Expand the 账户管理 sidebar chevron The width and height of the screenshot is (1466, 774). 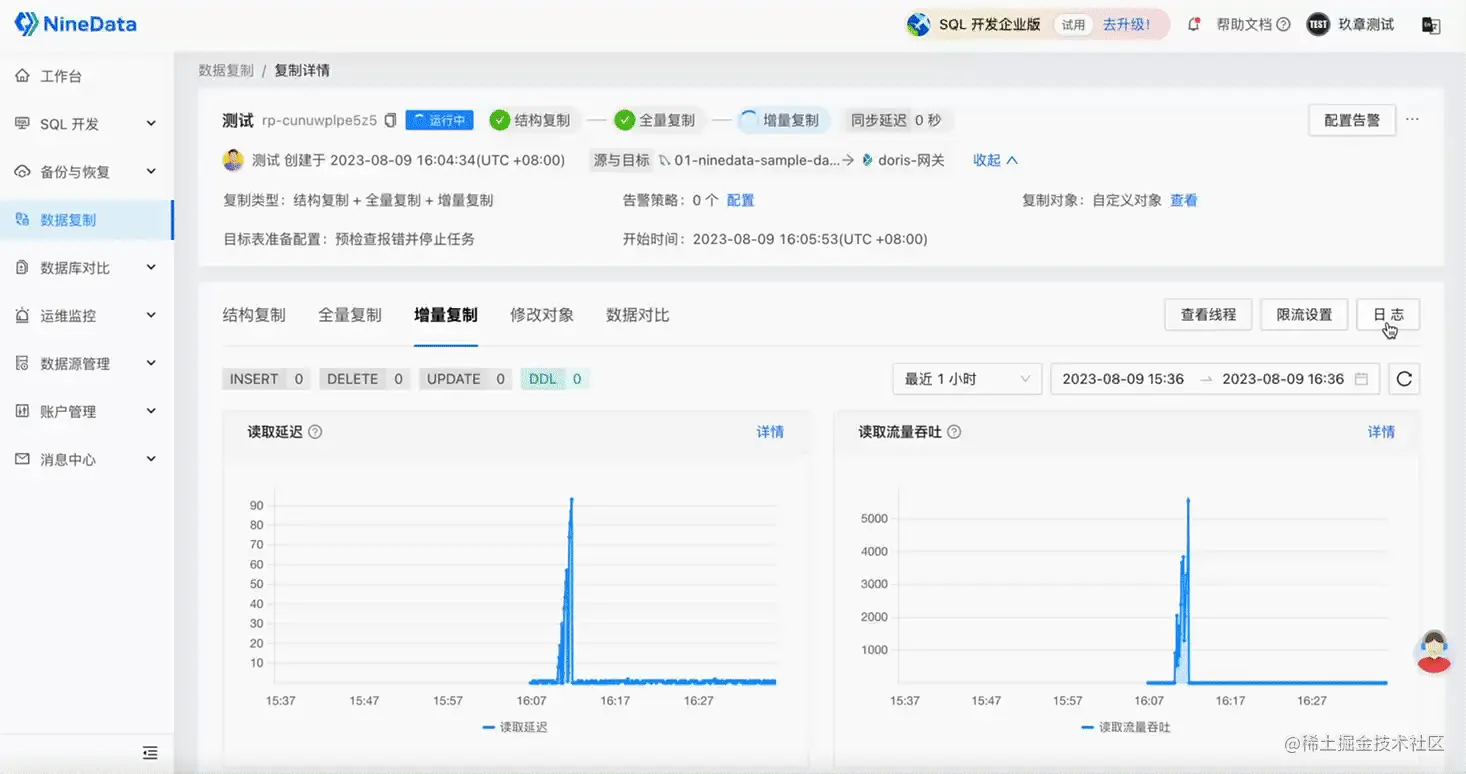pyautogui.click(x=151, y=412)
